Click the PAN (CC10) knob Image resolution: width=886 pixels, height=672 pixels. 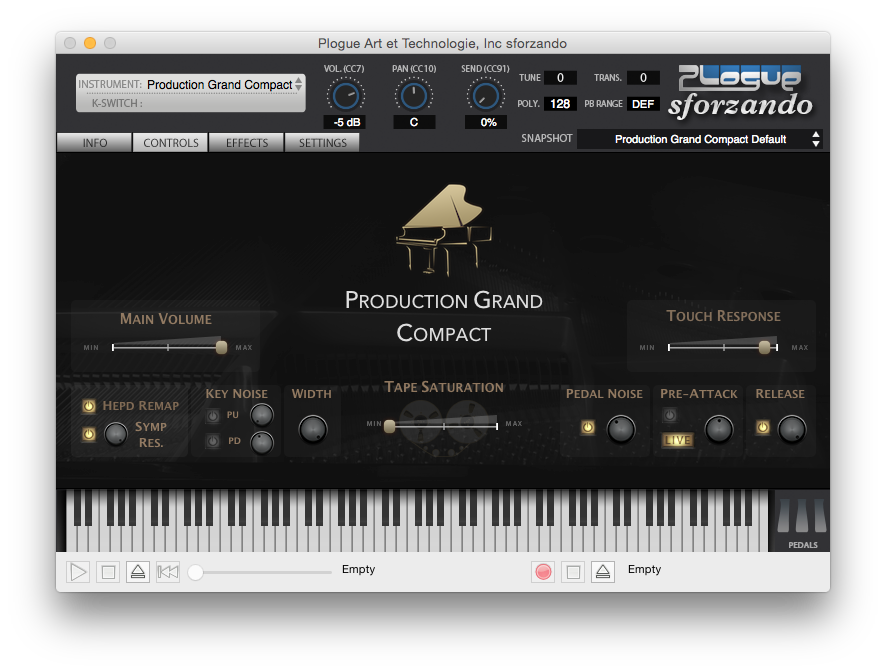point(414,96)
